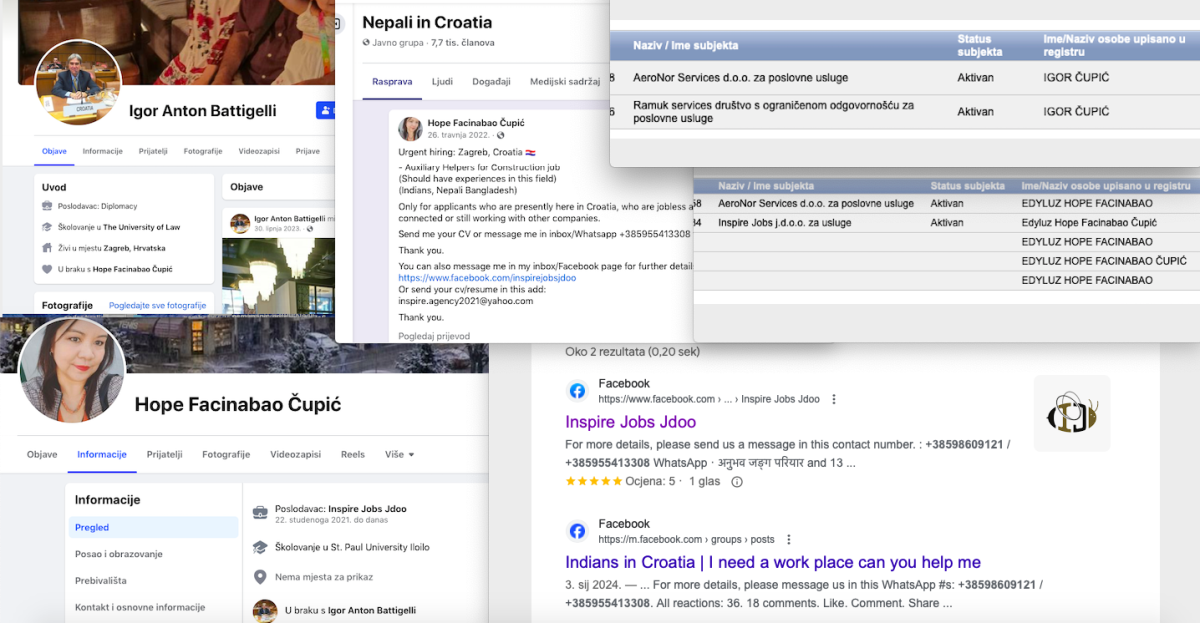The image size is (1200, 623).
Task: Select Pregled in the Informacije sidebar
Action: tap(154, 527)
